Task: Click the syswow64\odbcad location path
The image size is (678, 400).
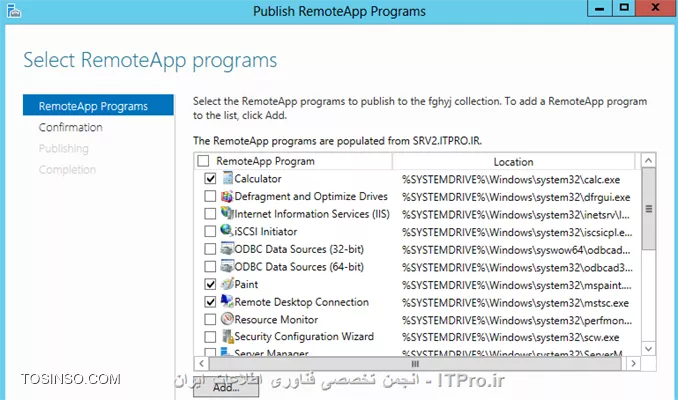Action: (x=516, y=250)
